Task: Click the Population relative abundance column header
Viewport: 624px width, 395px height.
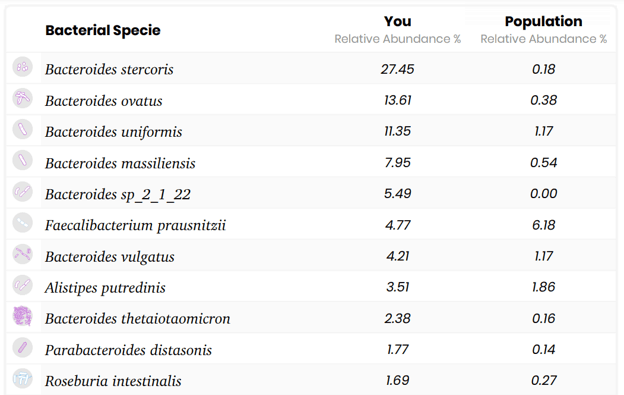Action: pos(543,29)
